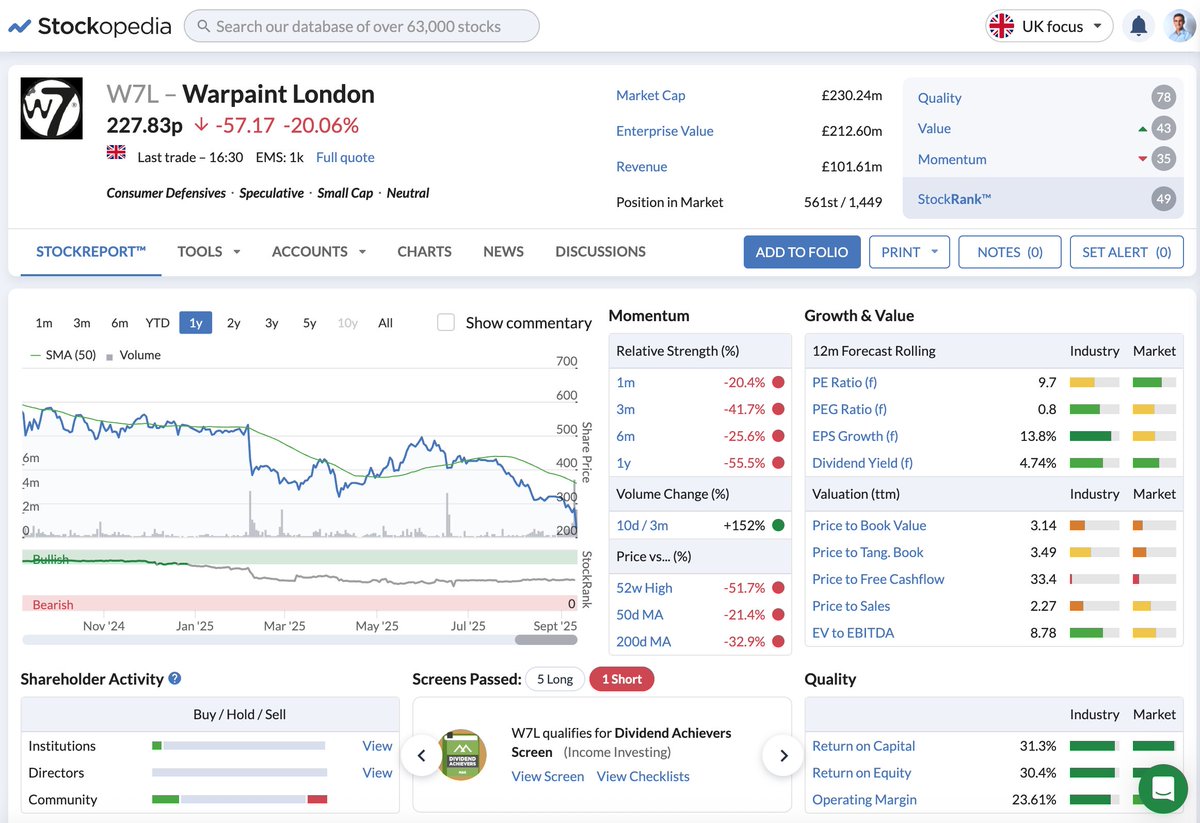
Task: Open the PE Ratio (f) metric
Action: 844,382
